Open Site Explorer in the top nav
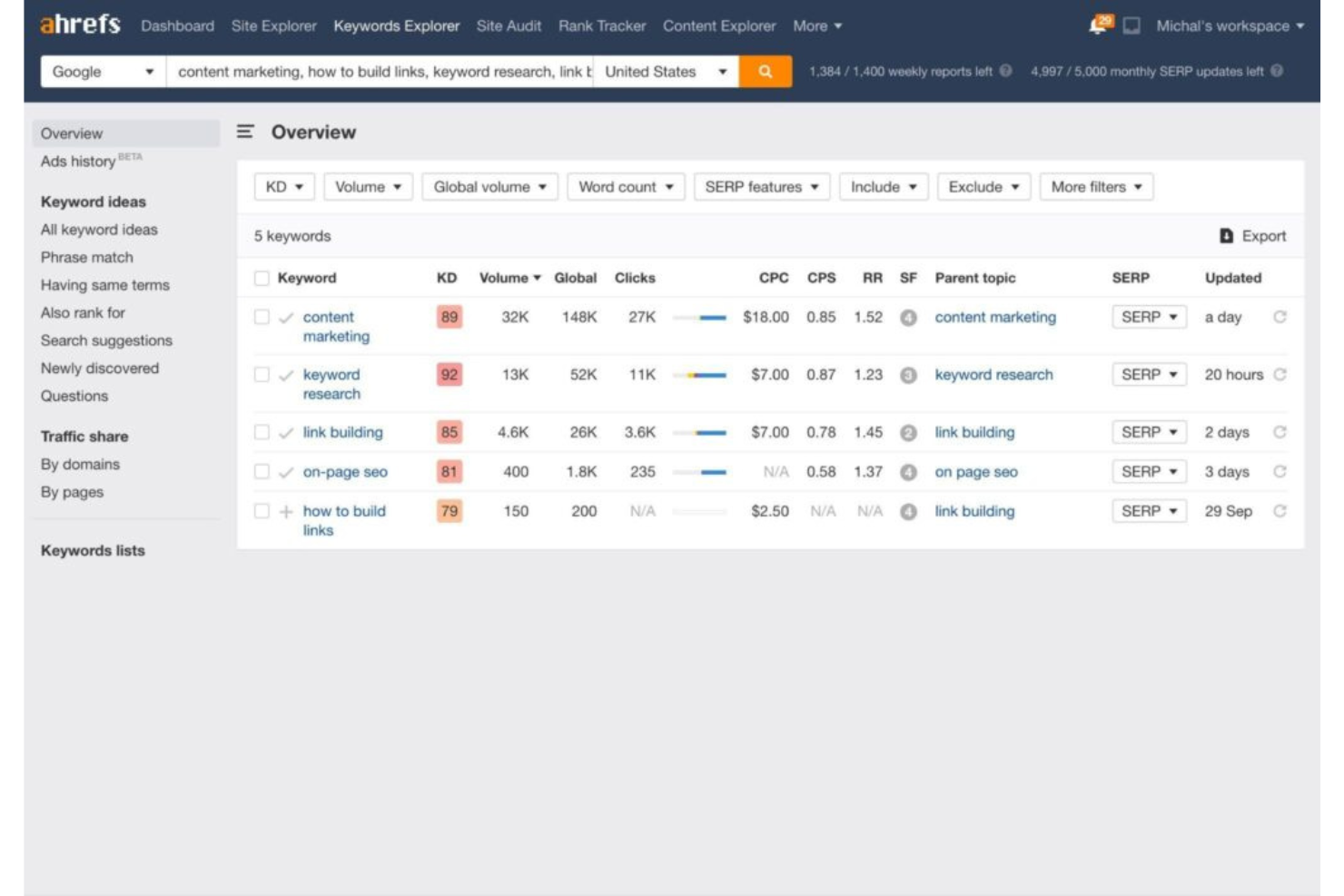Screen dimensions: 1344x896 [x=273, y=25]
